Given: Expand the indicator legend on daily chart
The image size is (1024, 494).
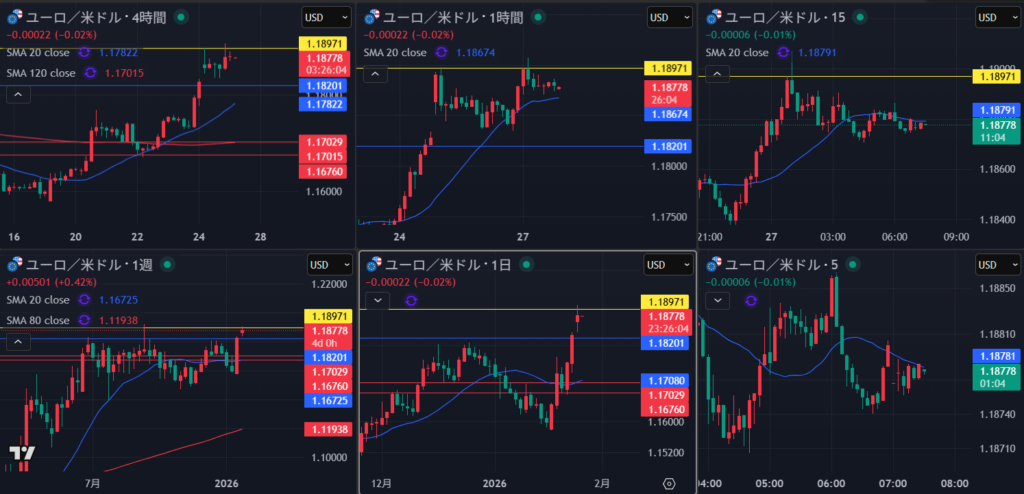Looking at the screenshot, I should [378, 299].
